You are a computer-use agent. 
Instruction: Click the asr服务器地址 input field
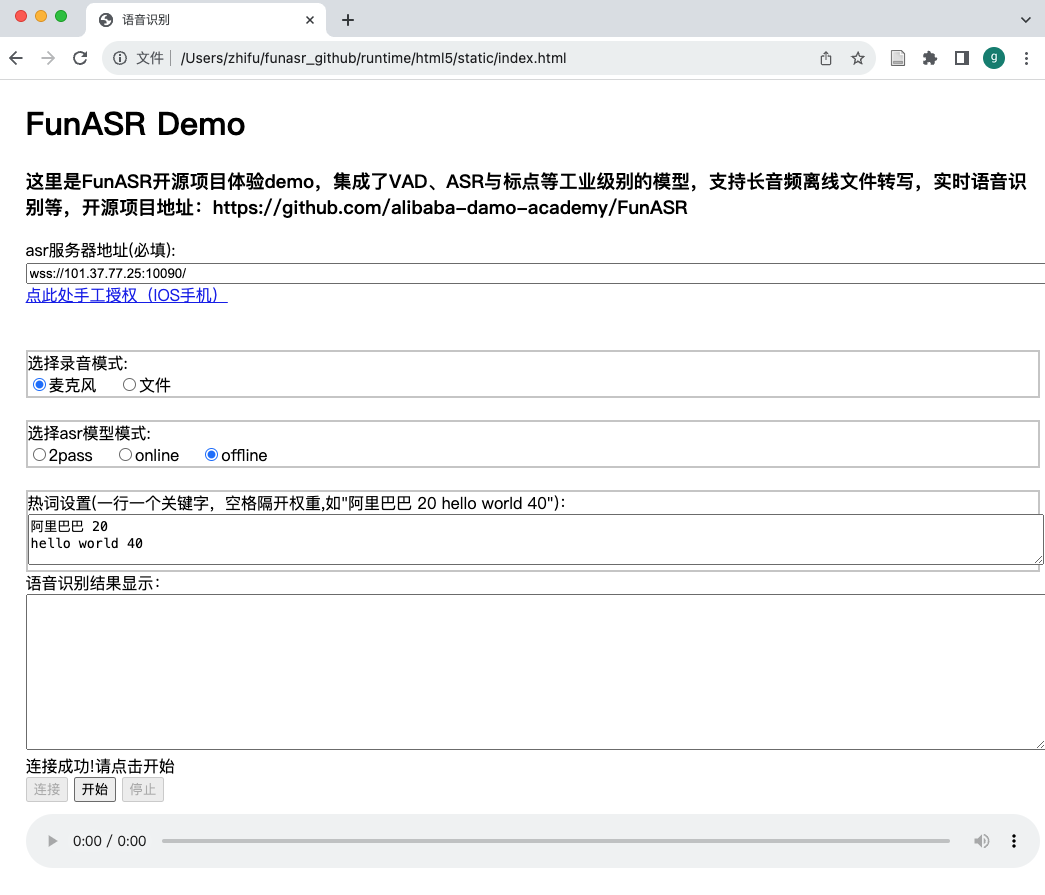(400, 272)
